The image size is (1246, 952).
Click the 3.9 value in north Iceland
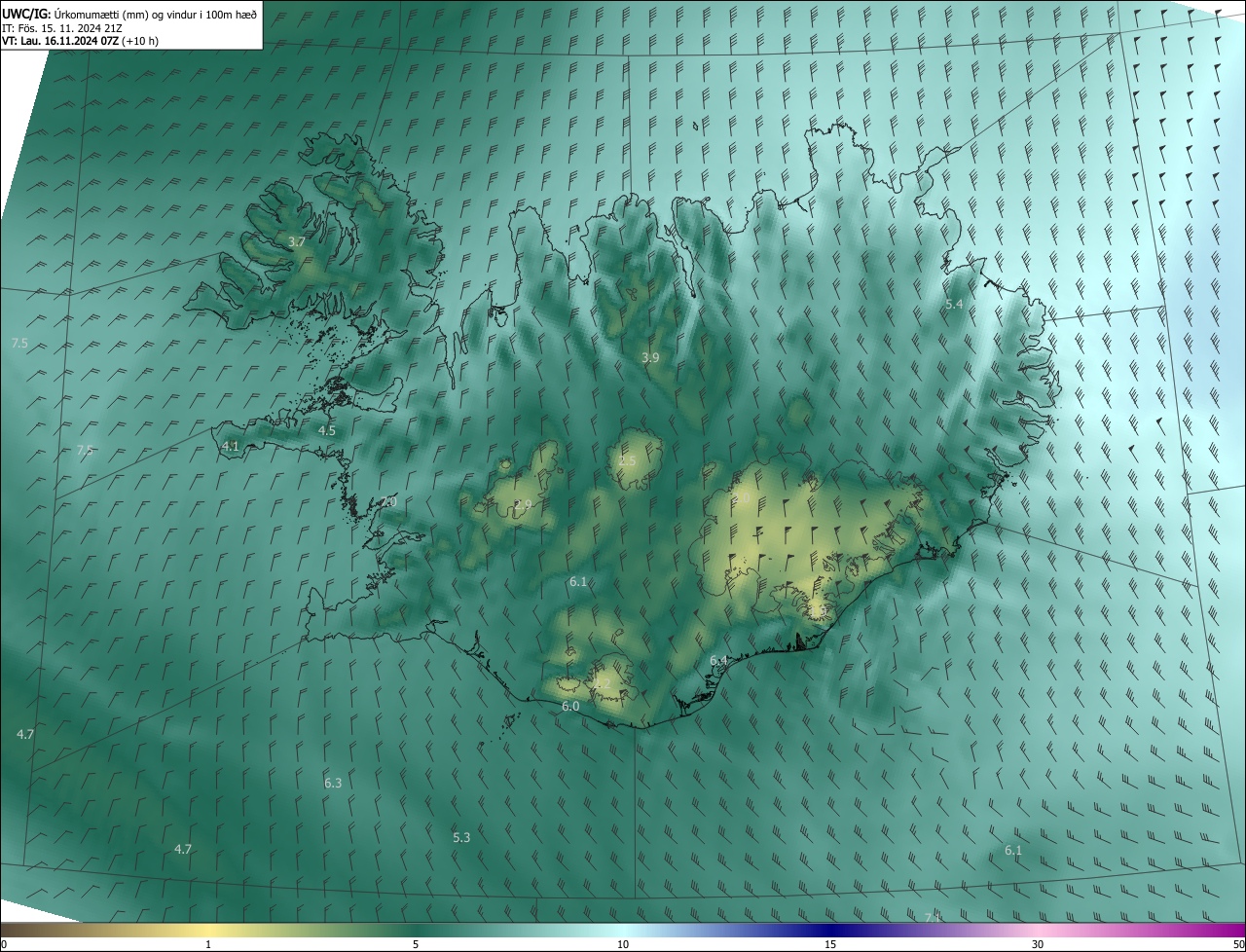click(650, 358)
